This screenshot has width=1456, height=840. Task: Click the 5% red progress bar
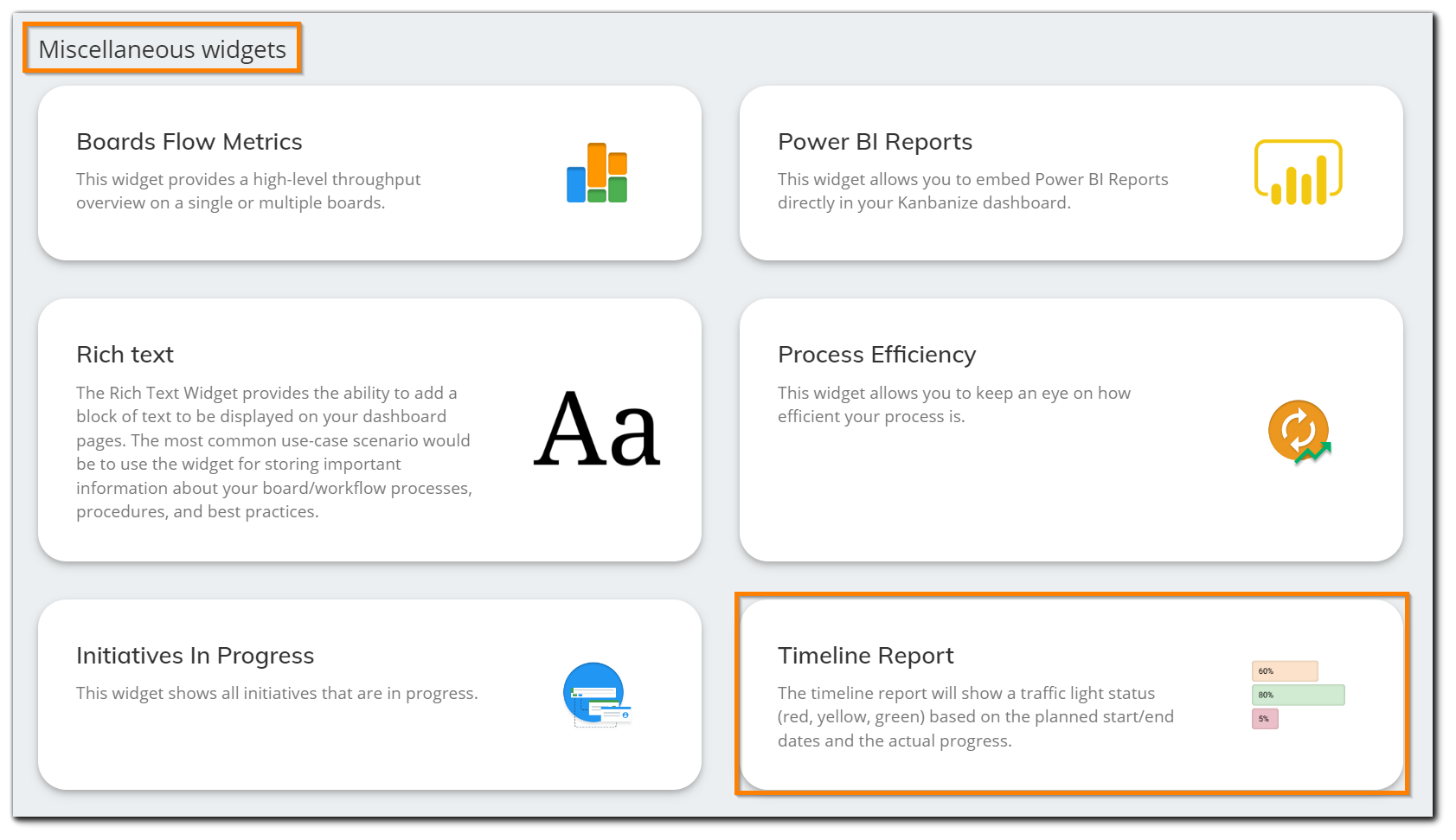tap(1265, 718)
